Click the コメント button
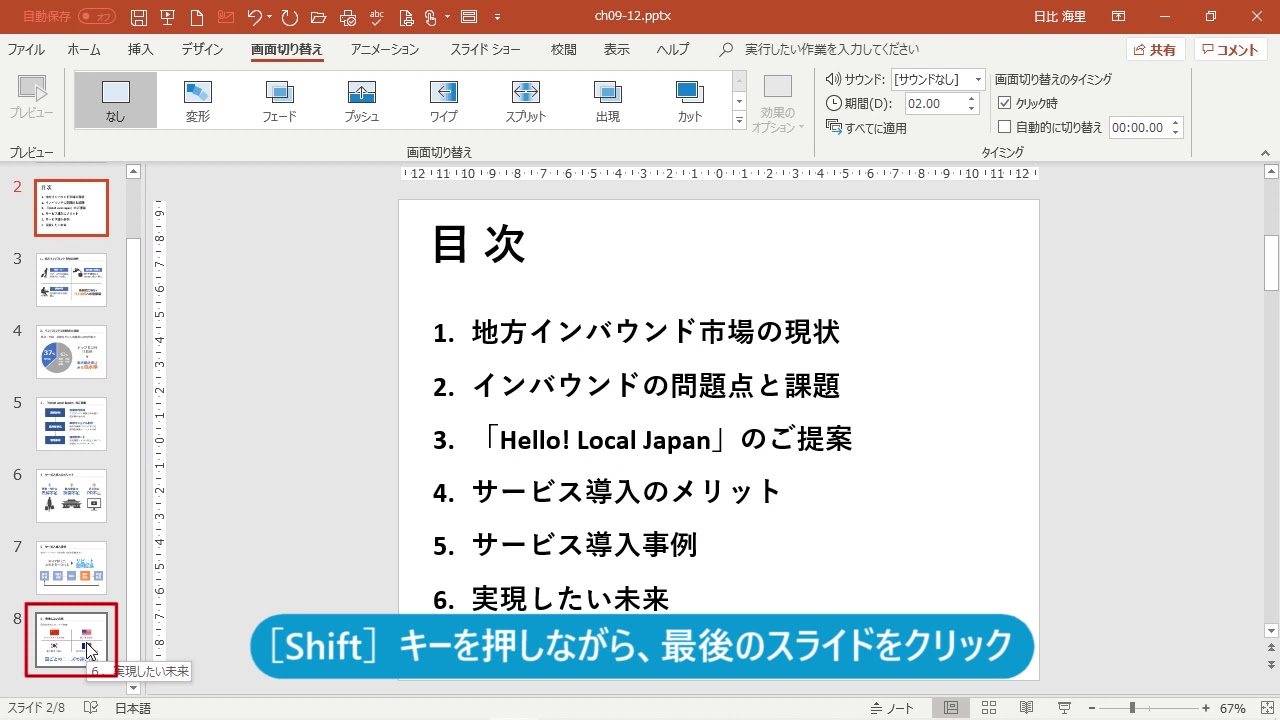The width and height of the screenshot is (1280, 720). (x=1231, y=50)
